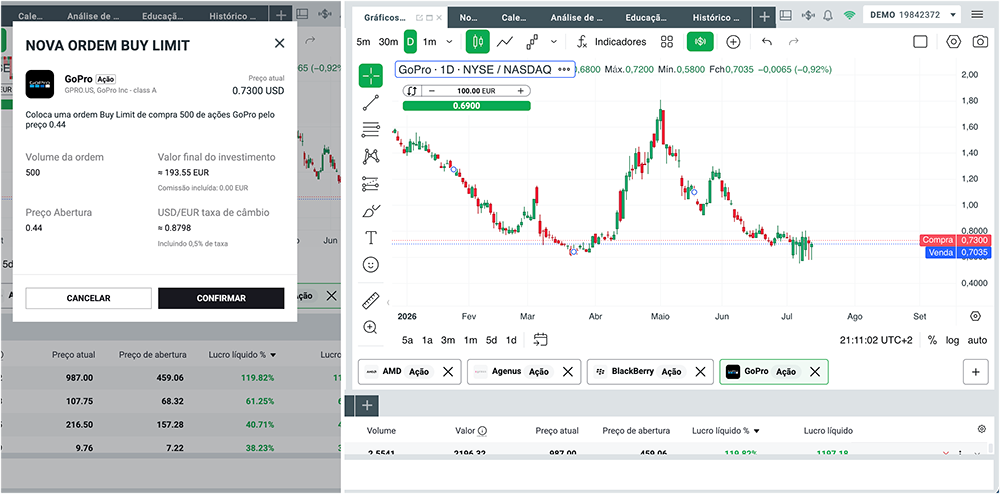This screenshot has width=1000, height=494.
Task: Undo last chart action
Action: click(x=767, y=41)
